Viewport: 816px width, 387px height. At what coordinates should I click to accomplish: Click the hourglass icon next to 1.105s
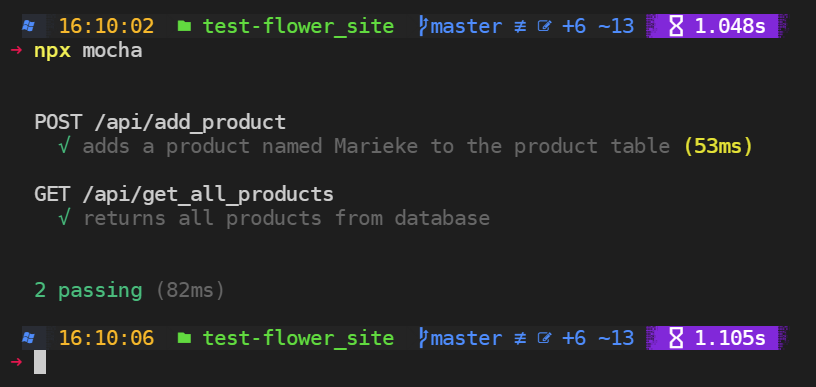[x=675, y=338]
